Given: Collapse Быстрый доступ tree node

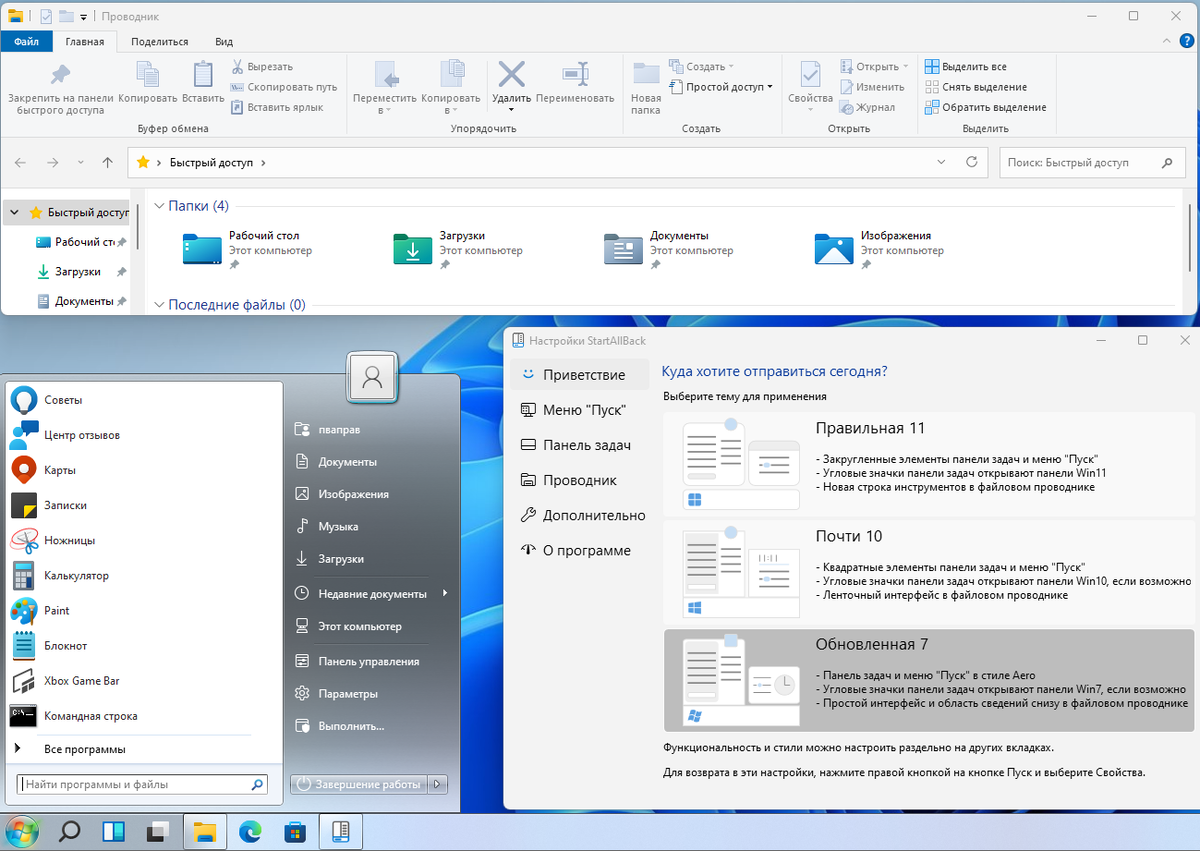Looking at the screenshot, I should (x=14, y=212).
